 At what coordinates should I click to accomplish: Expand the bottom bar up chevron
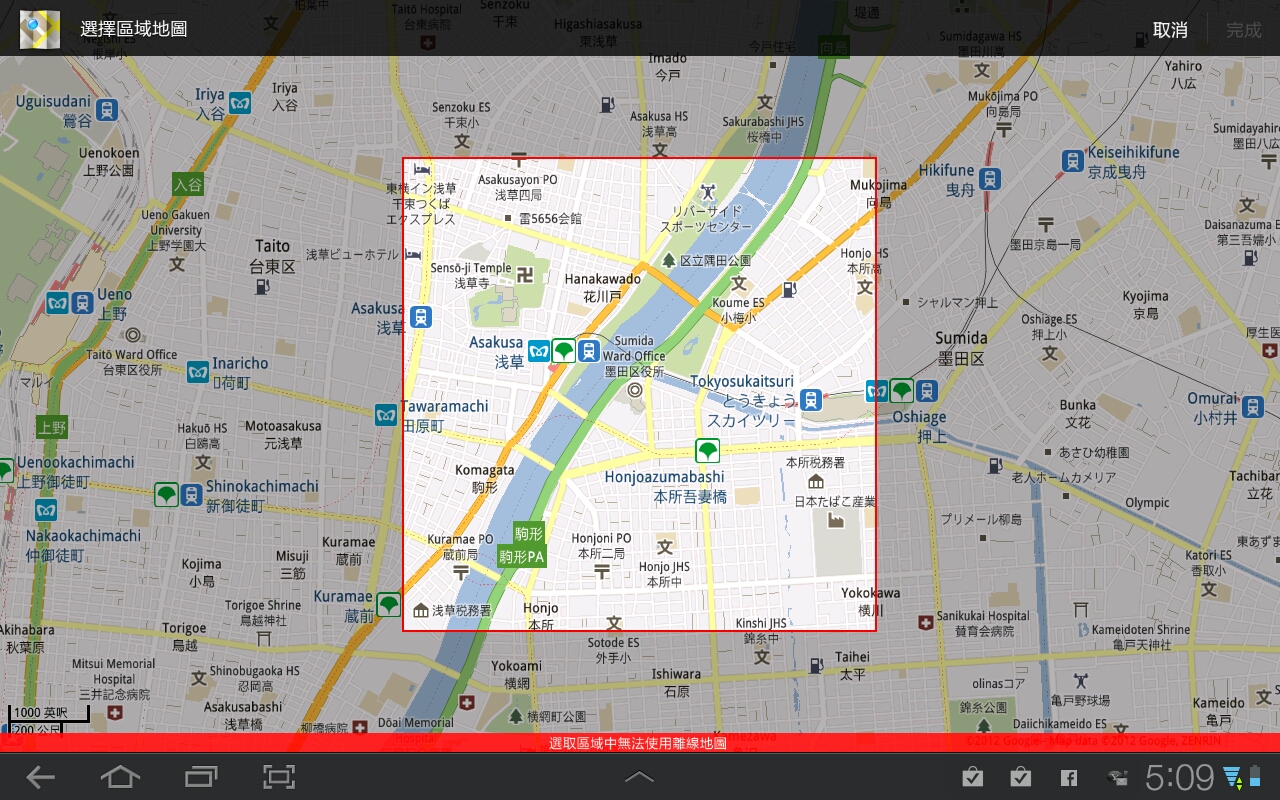(x=639, y=777)
